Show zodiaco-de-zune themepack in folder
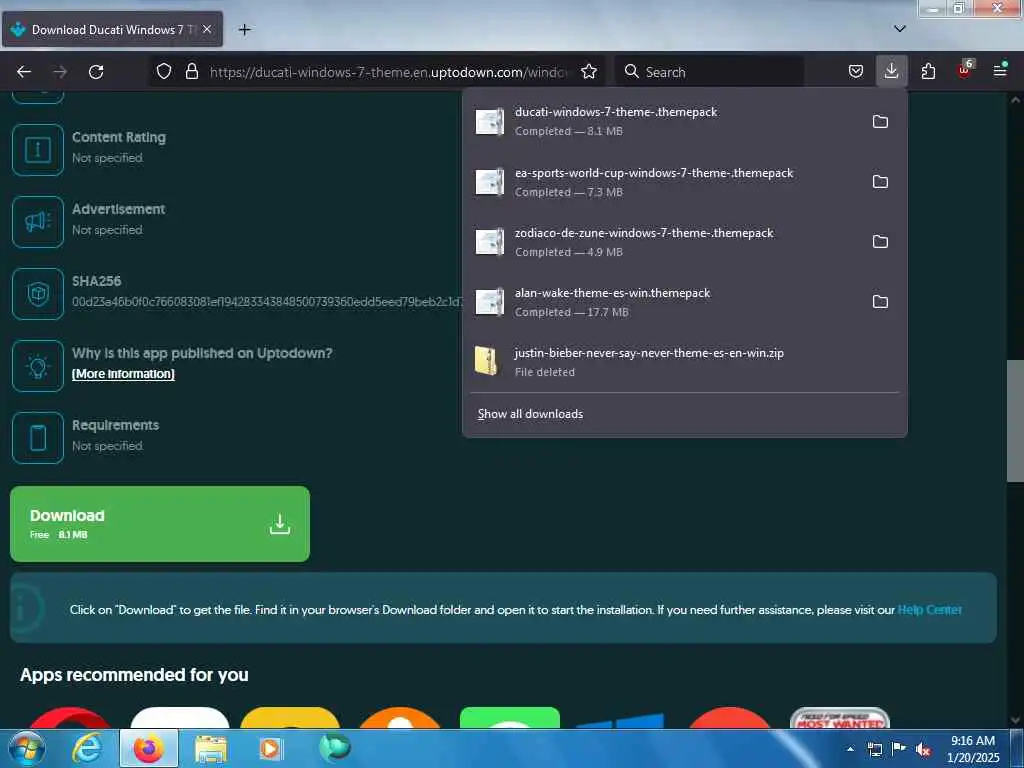This screenshot has height=768, width=1024. click(880, 242)
